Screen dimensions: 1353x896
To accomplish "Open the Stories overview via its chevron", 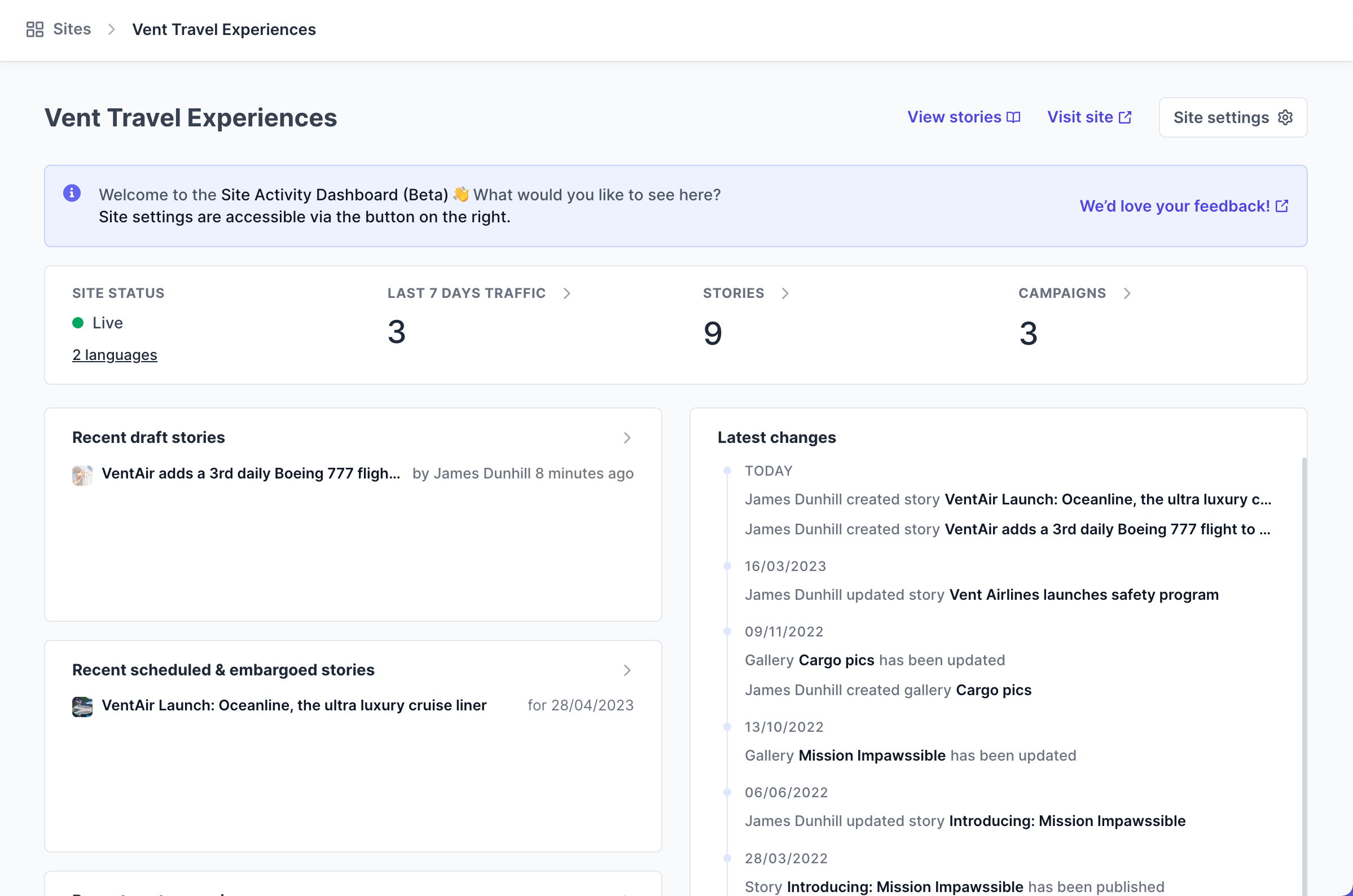I will click(x=786, y=293).
